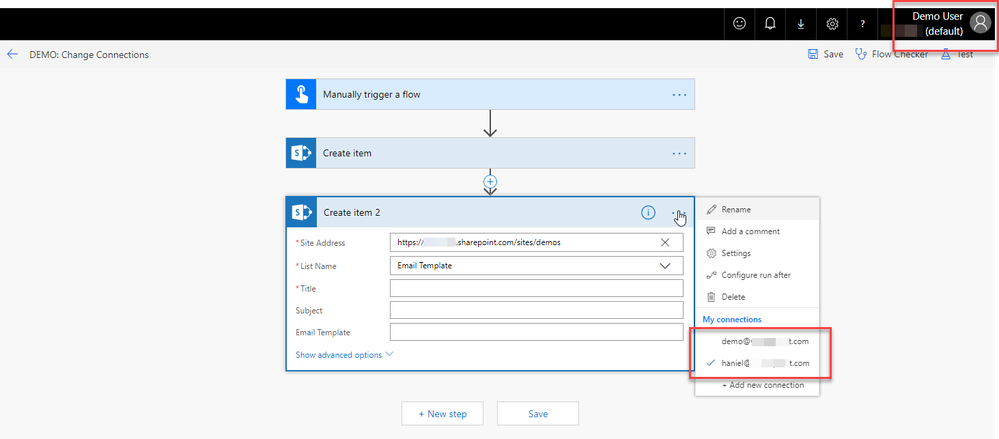The image size is (999, 439).
Task: Go back with the left arrow
Action: [x=12, y=54]
